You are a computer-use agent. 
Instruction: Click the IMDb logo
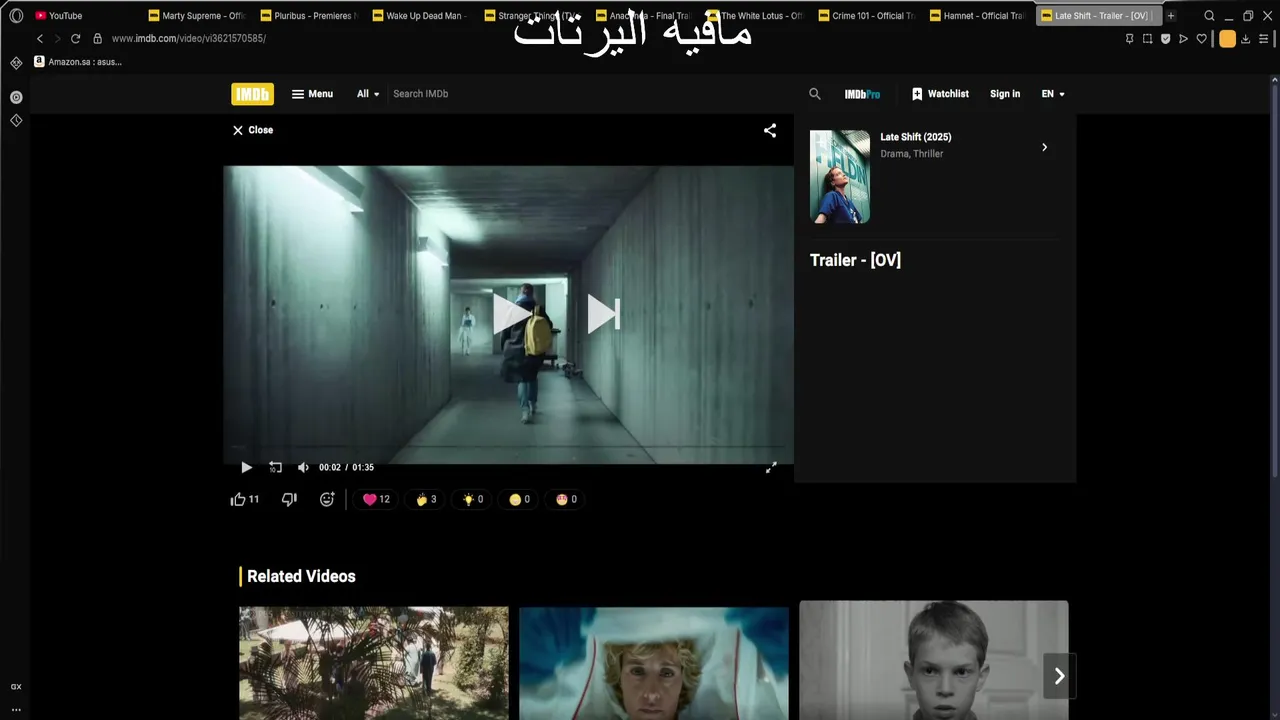click(x=252, y=94)
